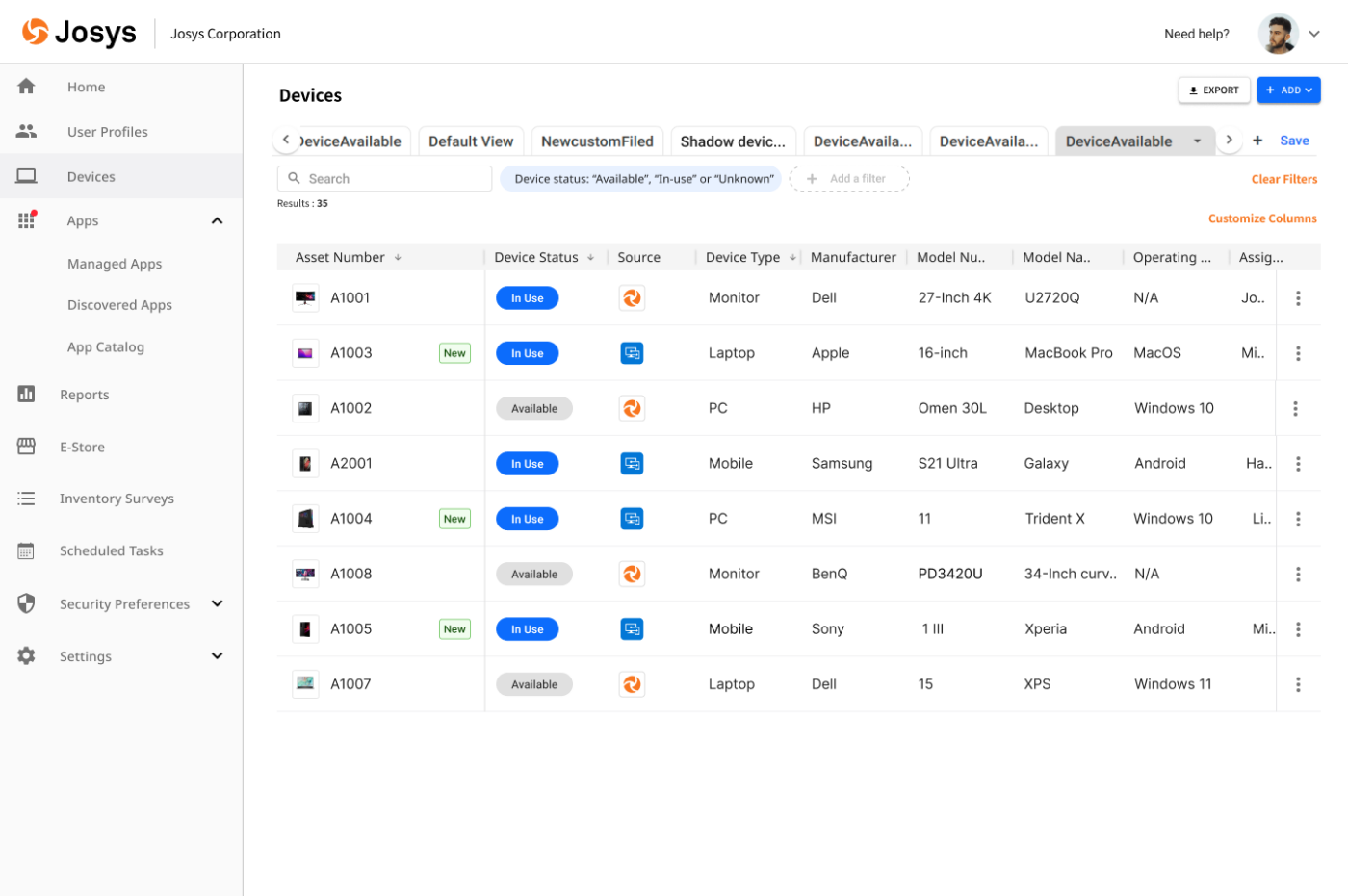1348x896 pixels.
Task: Click Add a filter button
Action: click(849, 179)
